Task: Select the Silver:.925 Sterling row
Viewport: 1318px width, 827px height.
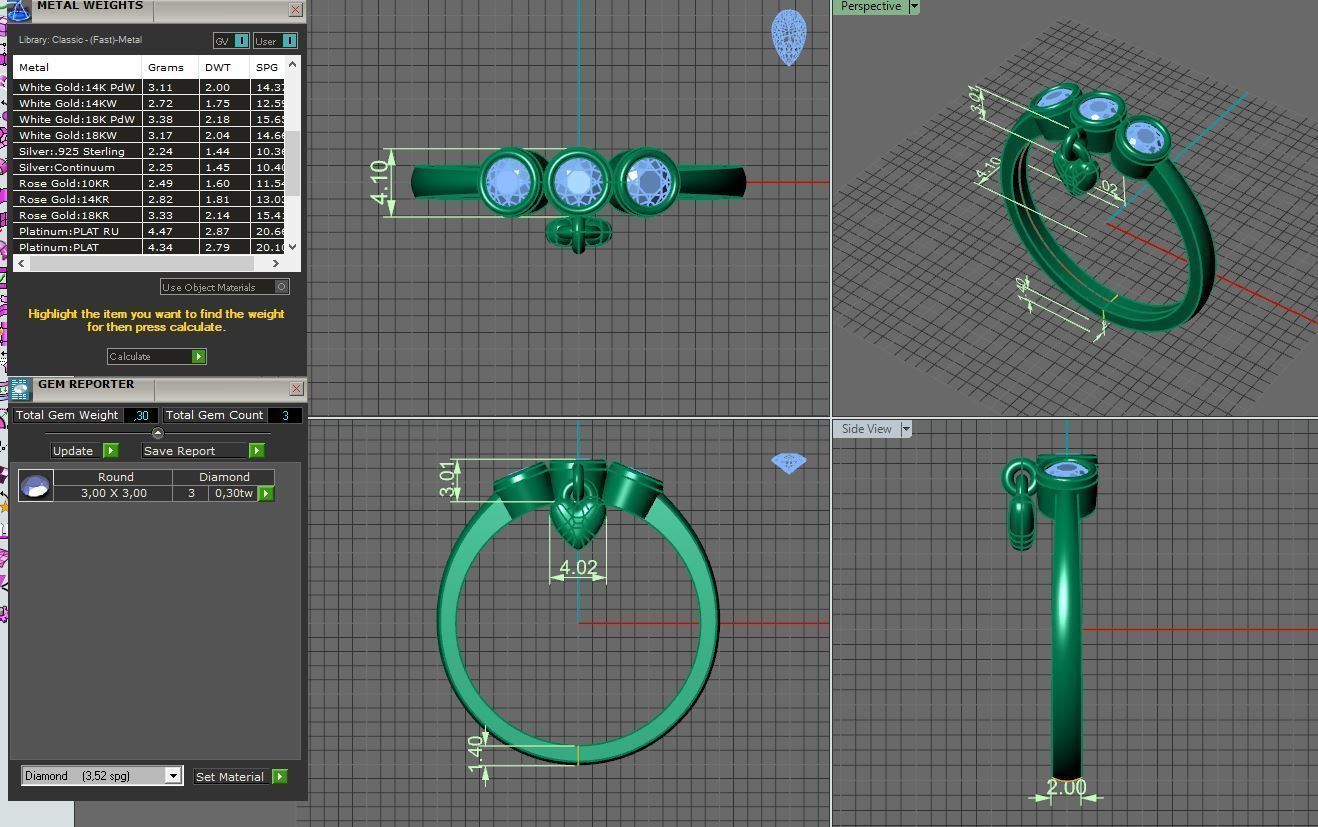Action: pos(150,151)
